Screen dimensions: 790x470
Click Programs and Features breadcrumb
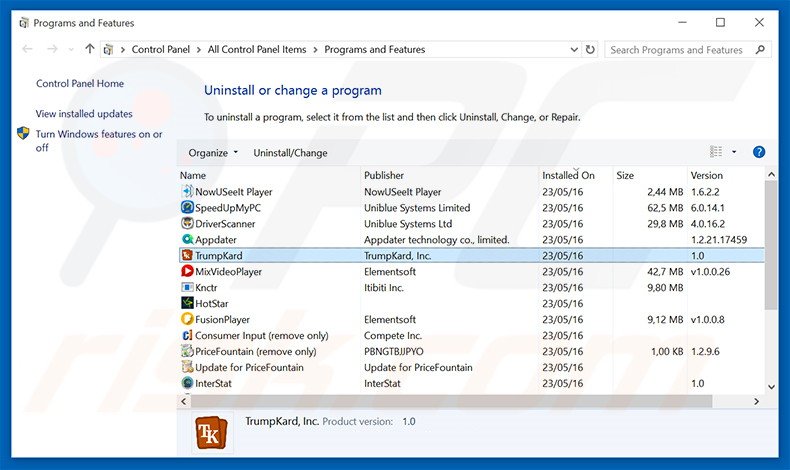375,49
